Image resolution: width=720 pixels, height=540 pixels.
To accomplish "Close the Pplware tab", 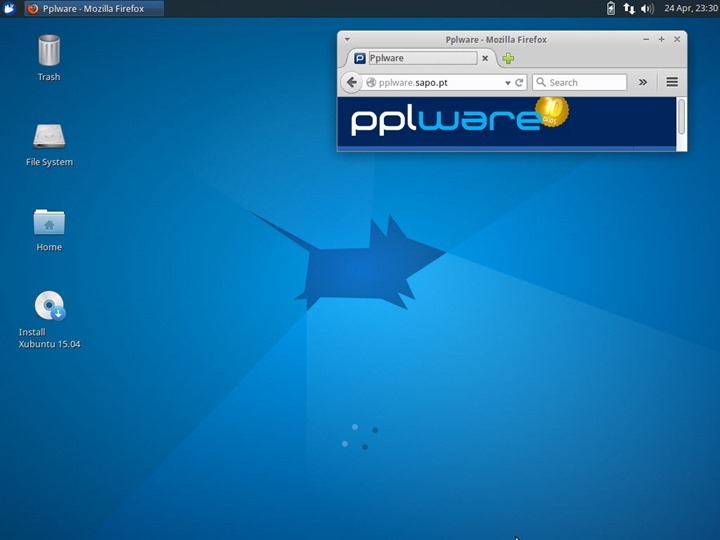I will [485, 58].
